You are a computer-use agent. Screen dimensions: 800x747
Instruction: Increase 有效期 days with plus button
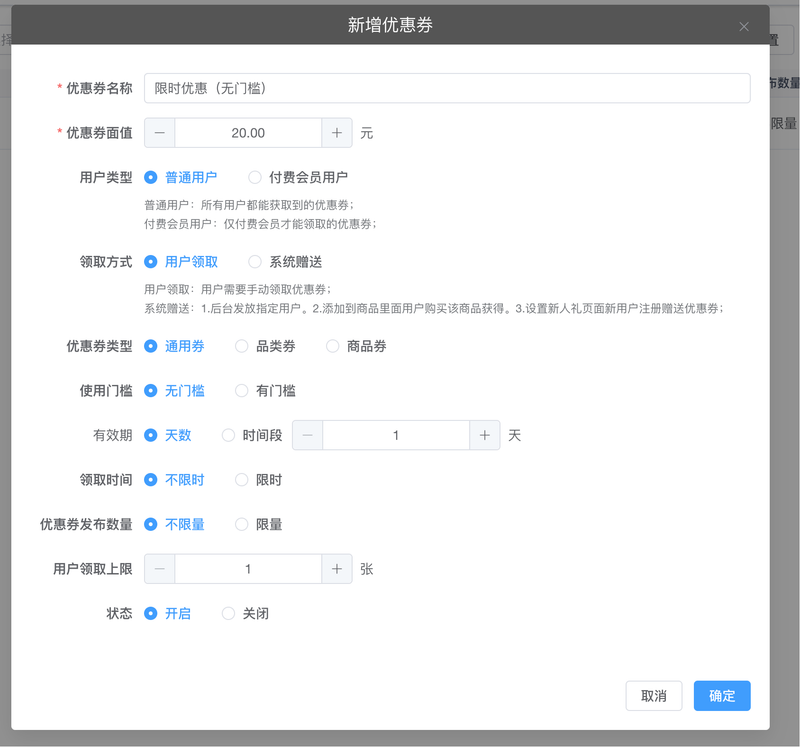pyautogui.click(x=485, y=435)
